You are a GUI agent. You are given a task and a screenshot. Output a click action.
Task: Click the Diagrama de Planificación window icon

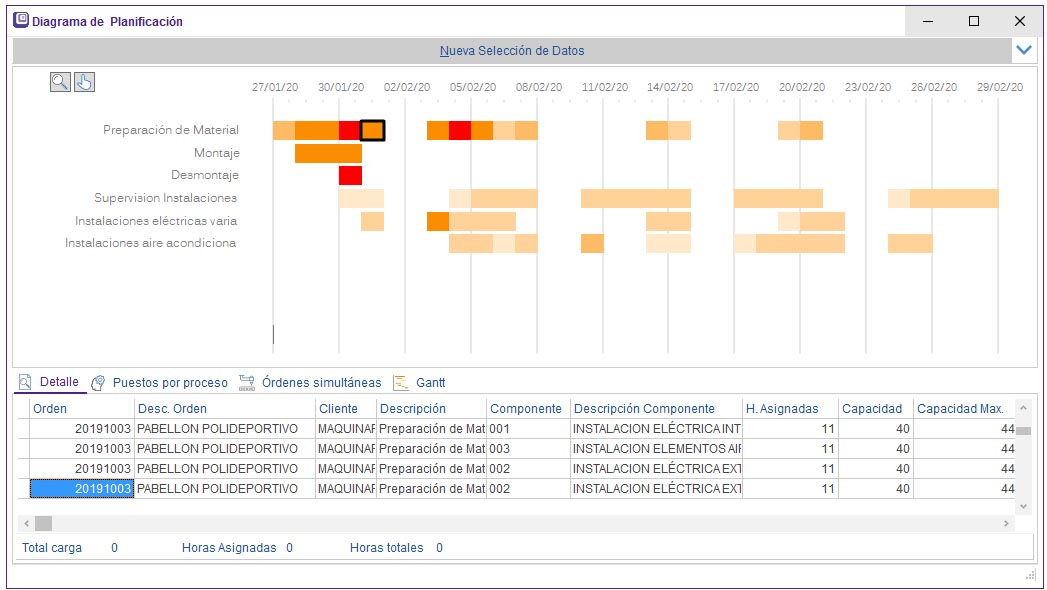(x=20, y=21)
